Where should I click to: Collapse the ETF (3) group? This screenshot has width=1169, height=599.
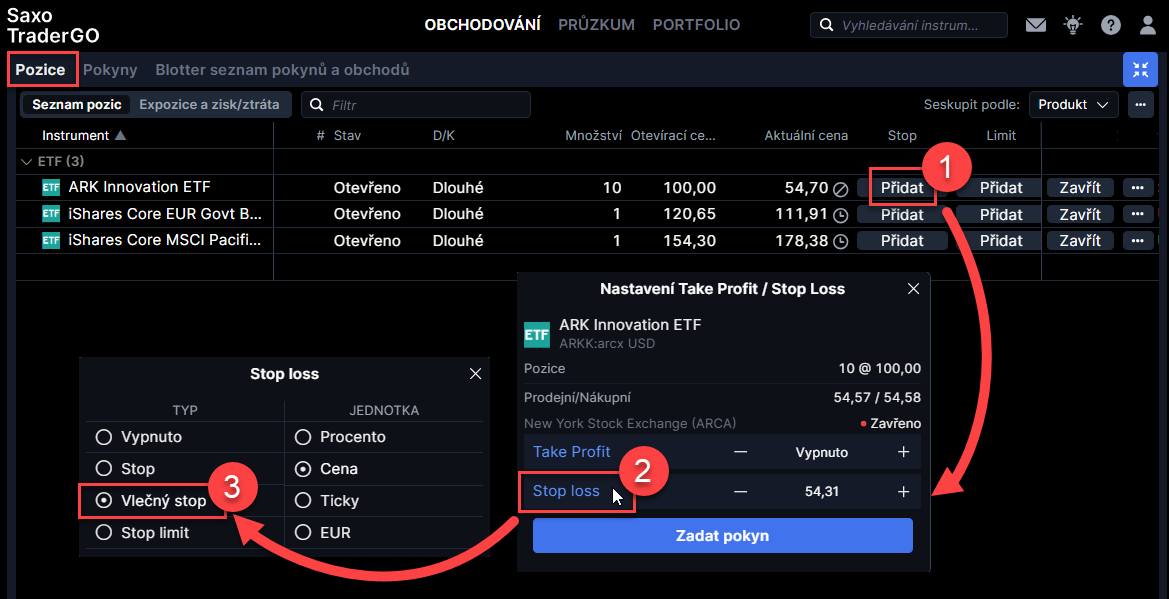click(x=27, y=161)
